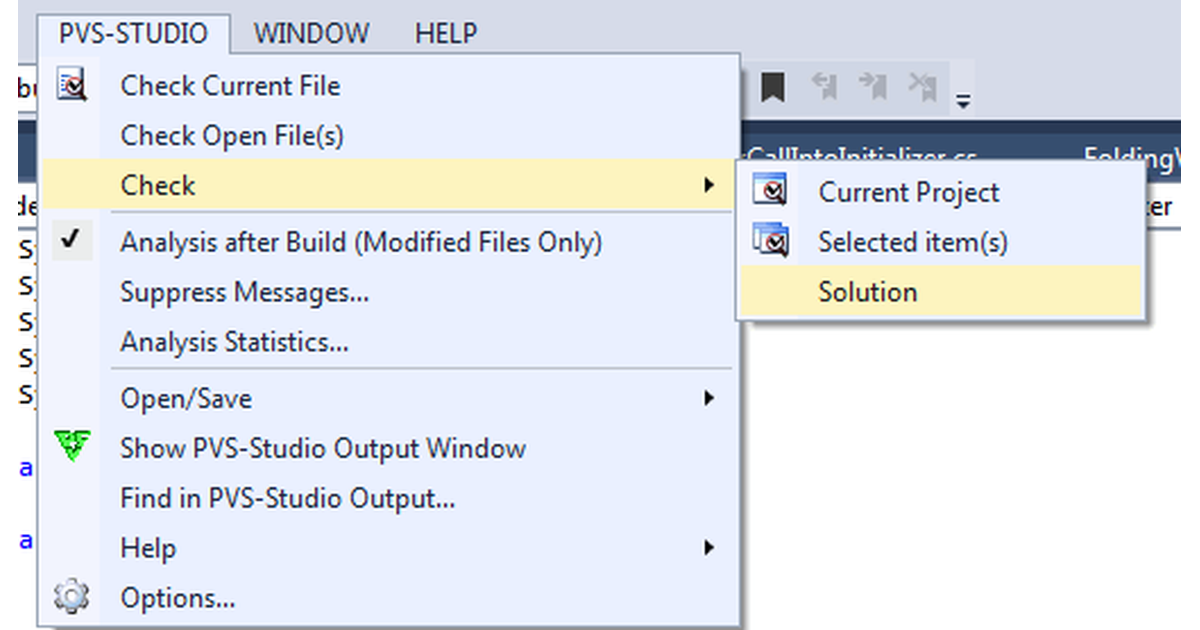Click the green PVS-Studio output window icon

[71, 448]
